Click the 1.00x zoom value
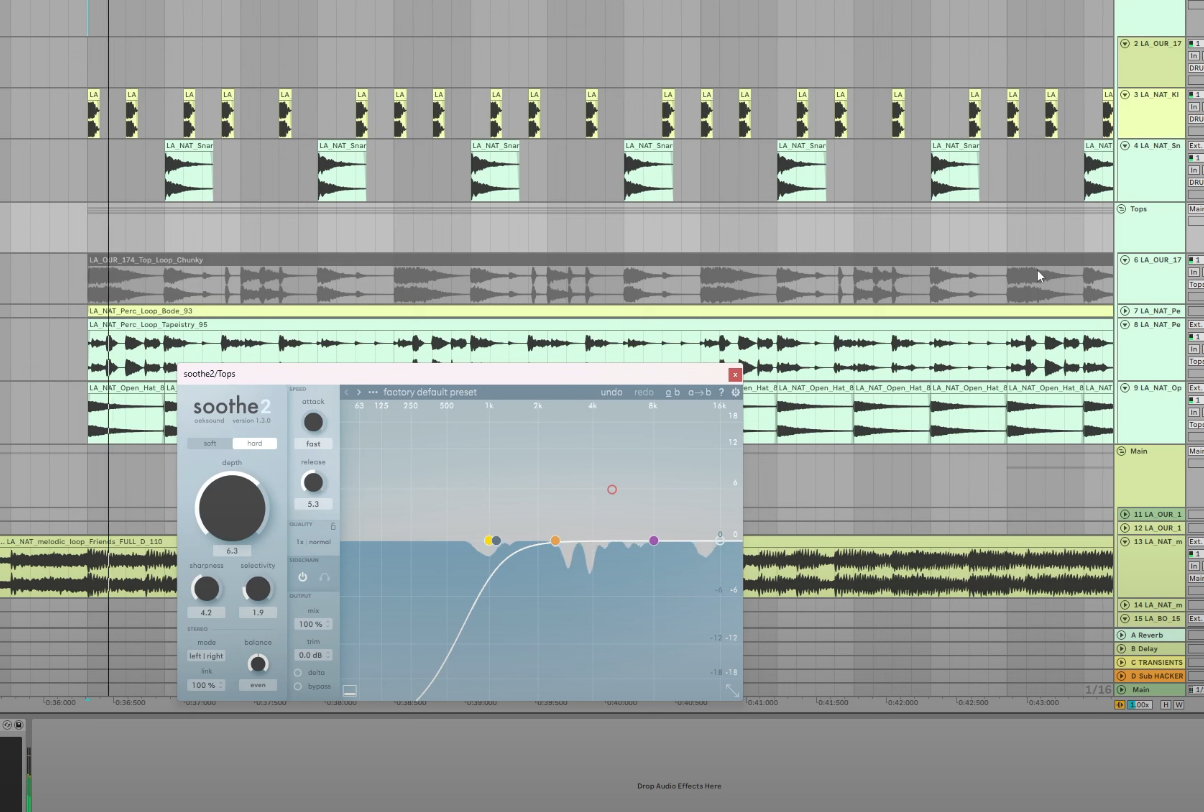The image size is (1204, 812). (1140, 705)
